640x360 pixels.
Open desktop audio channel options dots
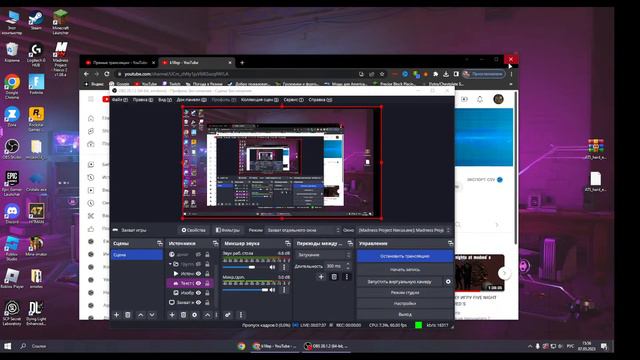pyautogui.click(x=284, y=267)
